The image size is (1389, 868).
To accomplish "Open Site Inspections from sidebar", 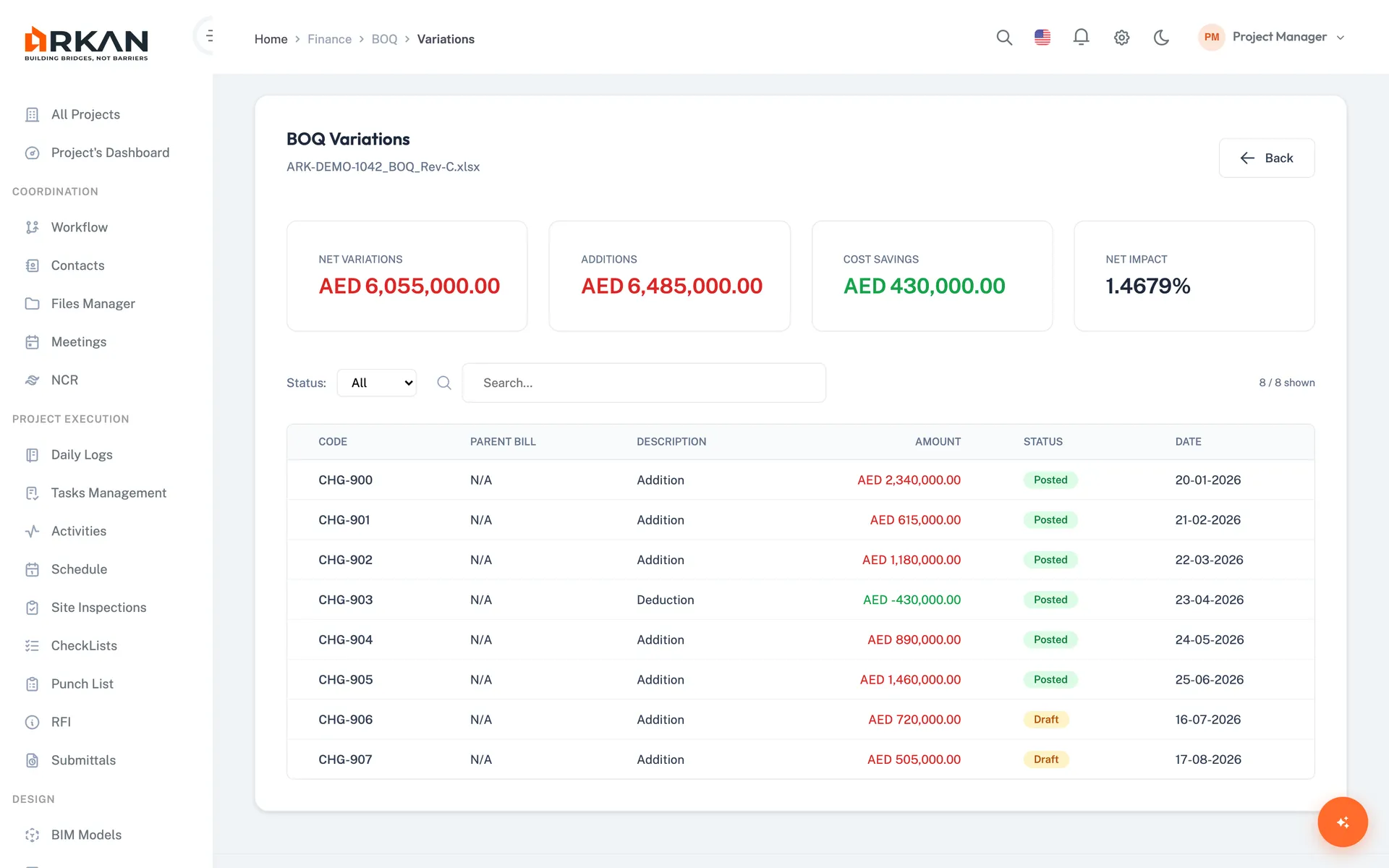I will (x=98, y=608).
